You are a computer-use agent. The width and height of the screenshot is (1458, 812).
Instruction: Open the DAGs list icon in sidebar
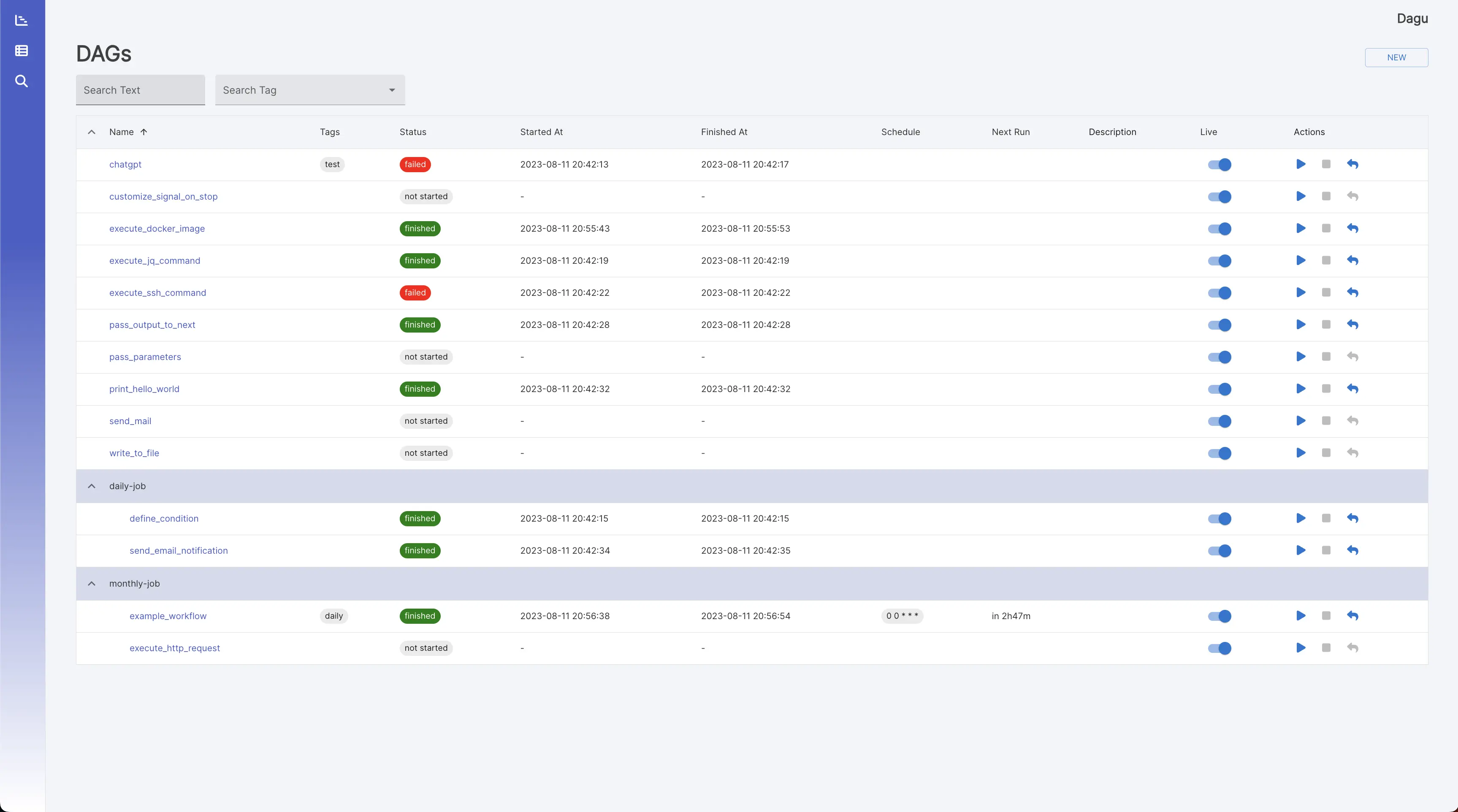(x=22, y=51)
